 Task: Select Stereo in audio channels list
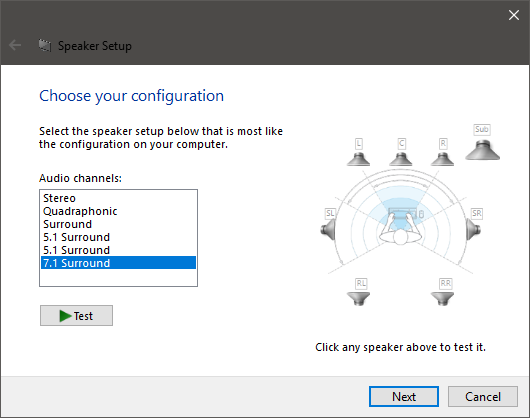tap(118, 198)
